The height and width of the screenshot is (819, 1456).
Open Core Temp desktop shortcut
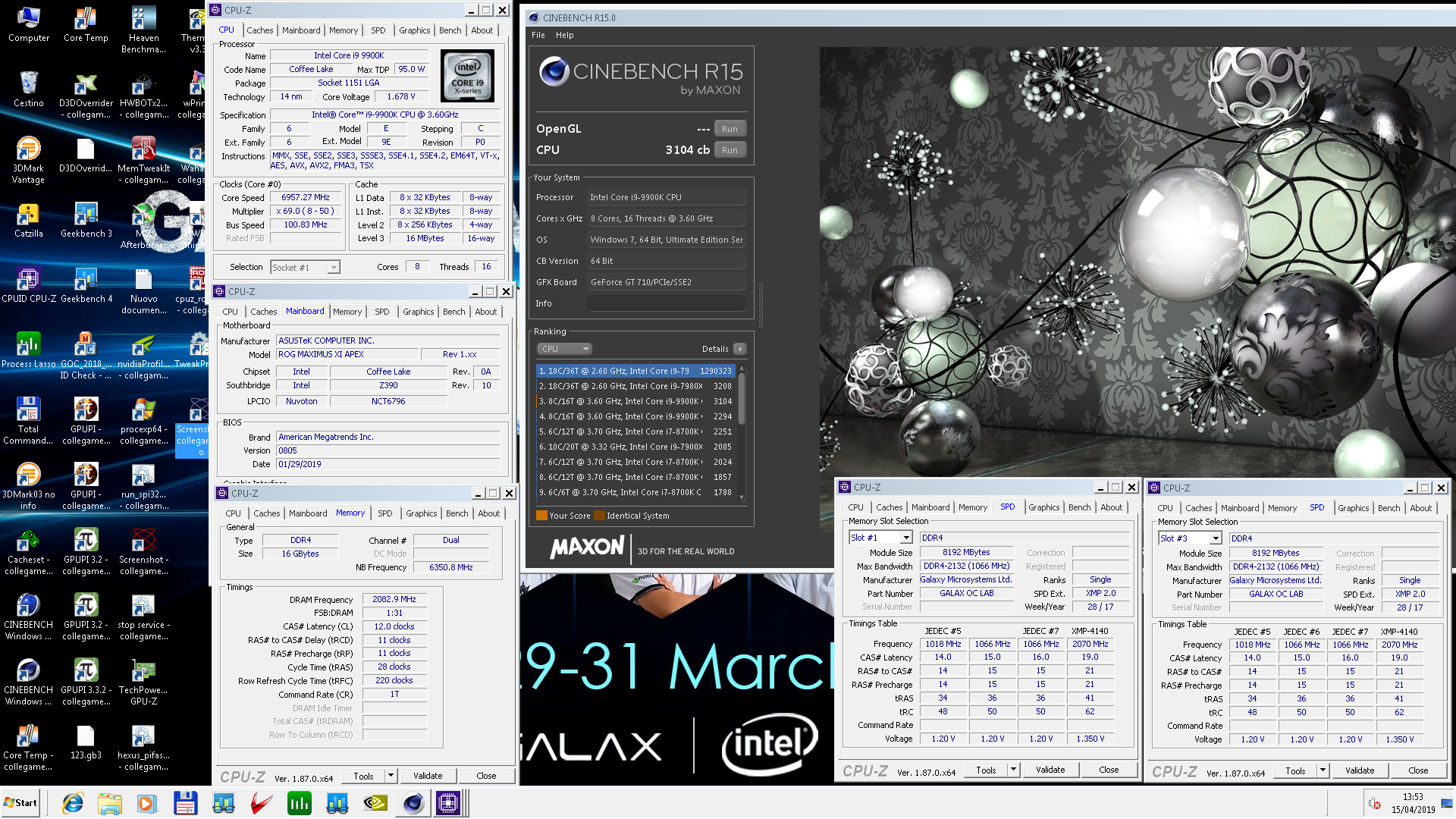(x=86, y=24)
